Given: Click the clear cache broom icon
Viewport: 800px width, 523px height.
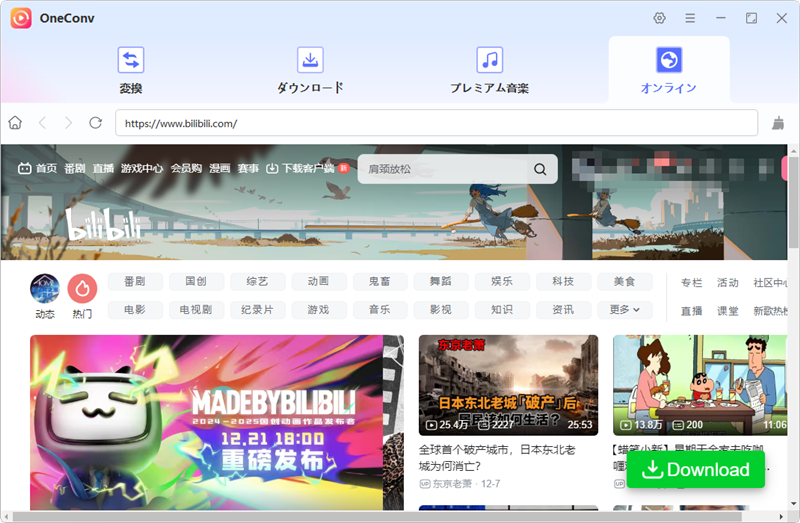Looking at the screenshot, I should pos(778,123).
